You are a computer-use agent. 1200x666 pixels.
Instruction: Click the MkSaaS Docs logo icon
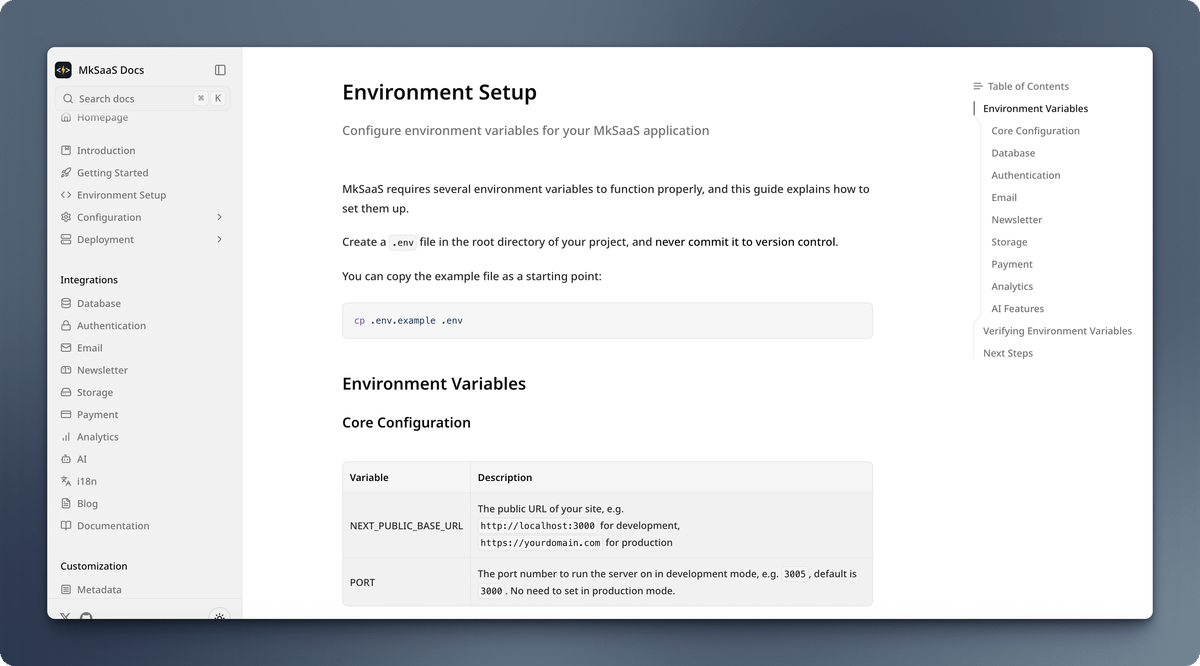coord(63,70)
